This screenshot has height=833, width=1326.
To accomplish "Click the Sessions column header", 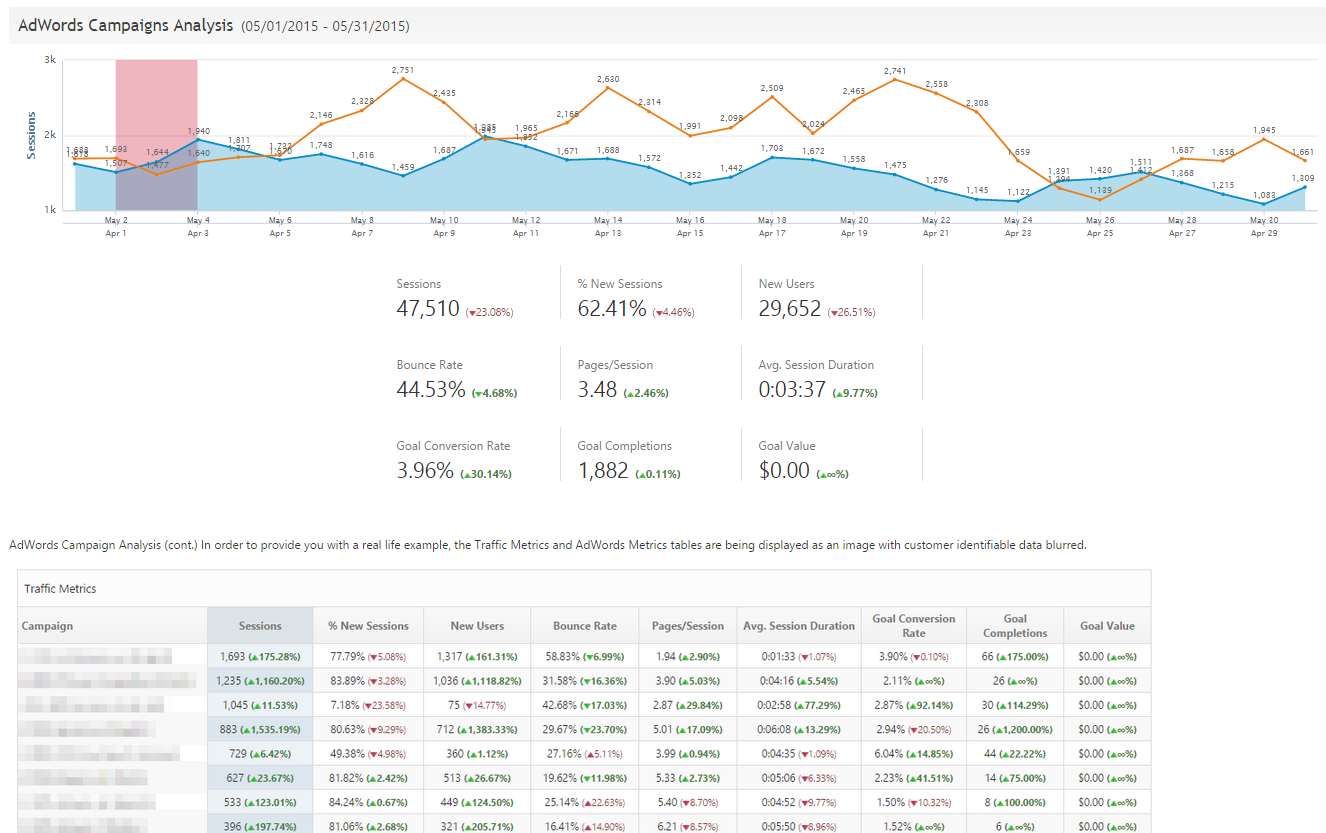I will tap(260, 626).
